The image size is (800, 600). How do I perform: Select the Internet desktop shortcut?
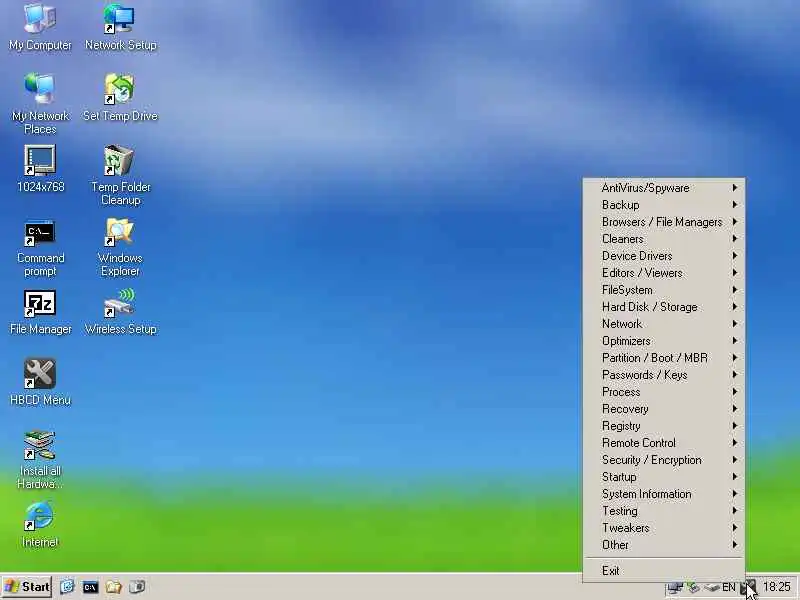pyautogui.click(x=40, y=525)
